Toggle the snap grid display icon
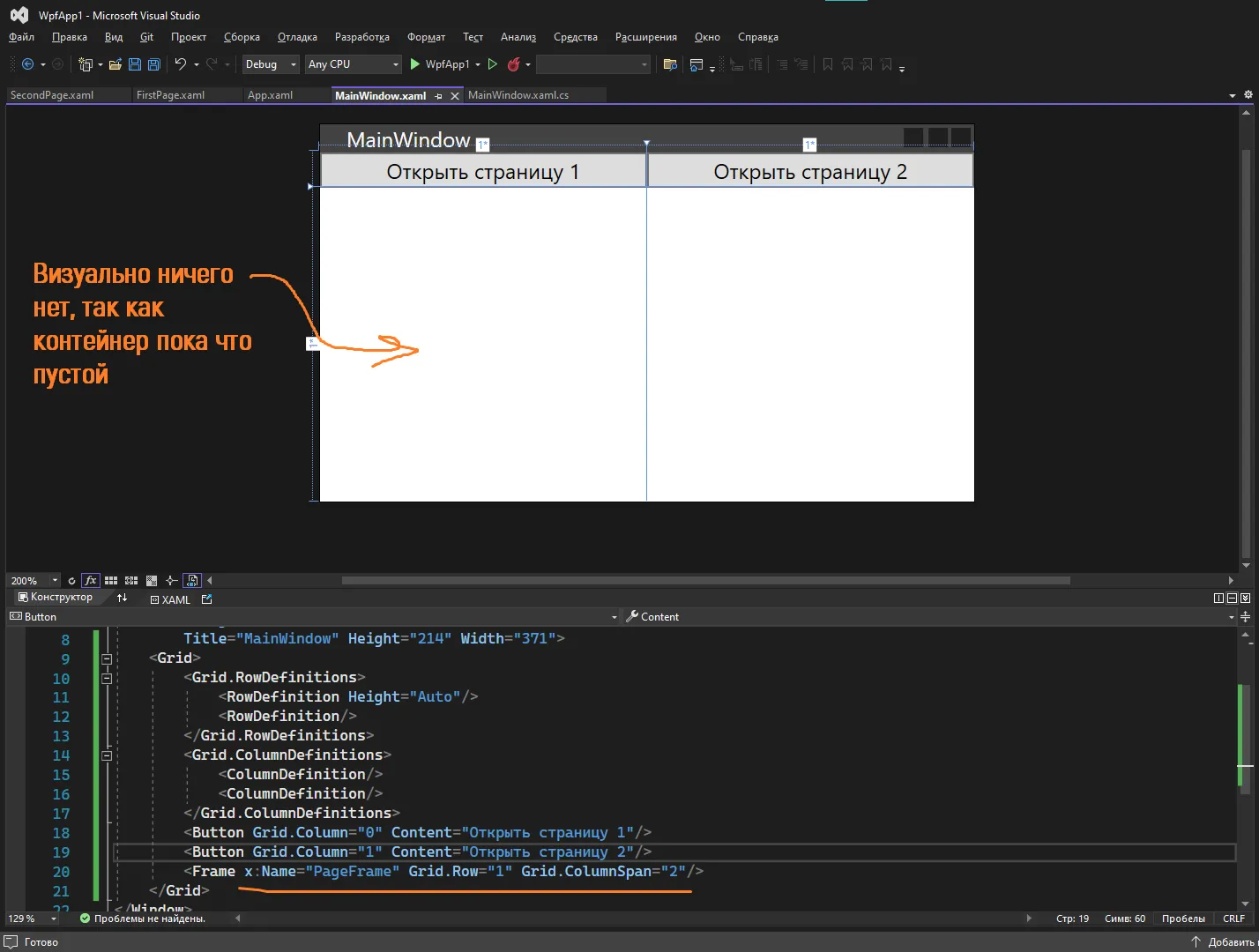The height and width of the screenshot is (952, 1259). click(x=111, y=581)
